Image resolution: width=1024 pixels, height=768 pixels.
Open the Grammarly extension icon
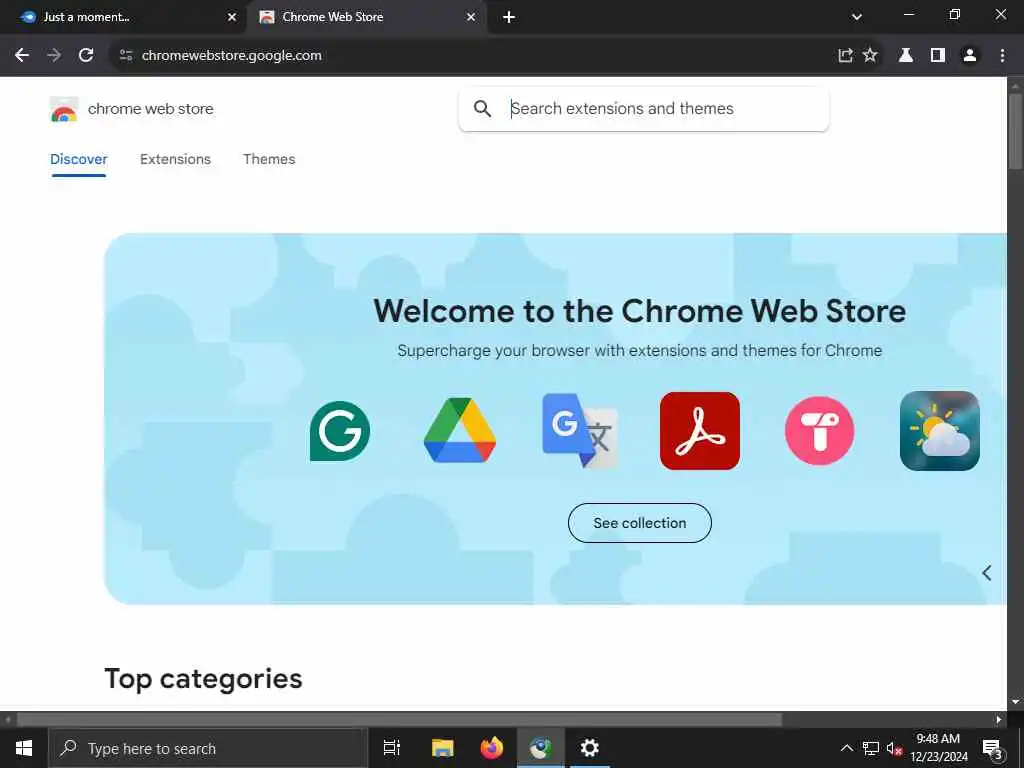(x=340, y=431)
